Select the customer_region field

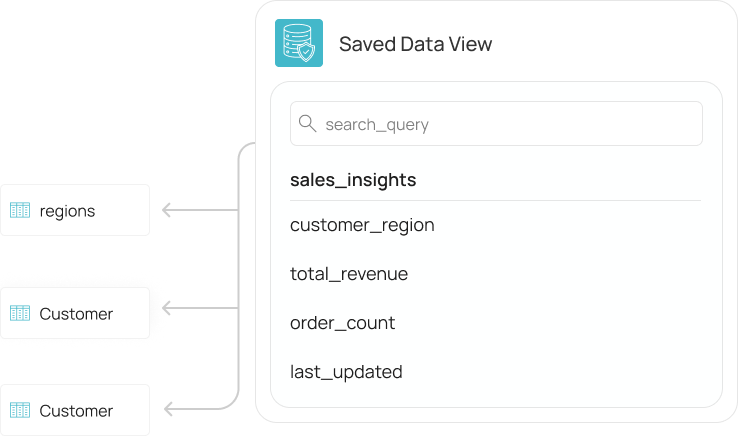362,225
